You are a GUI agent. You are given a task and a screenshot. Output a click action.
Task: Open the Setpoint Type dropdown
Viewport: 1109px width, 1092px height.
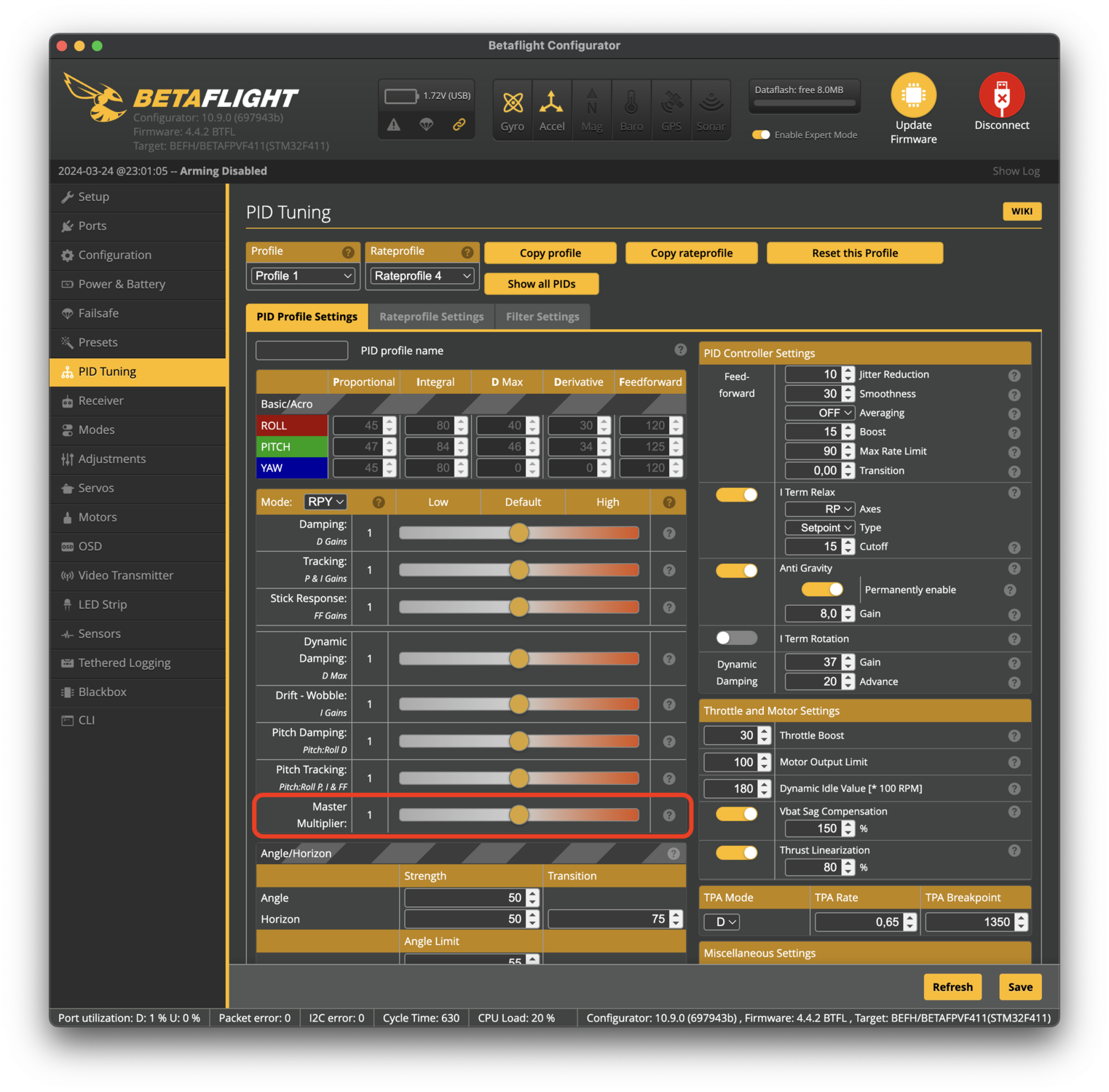click(x=819, y=528)
